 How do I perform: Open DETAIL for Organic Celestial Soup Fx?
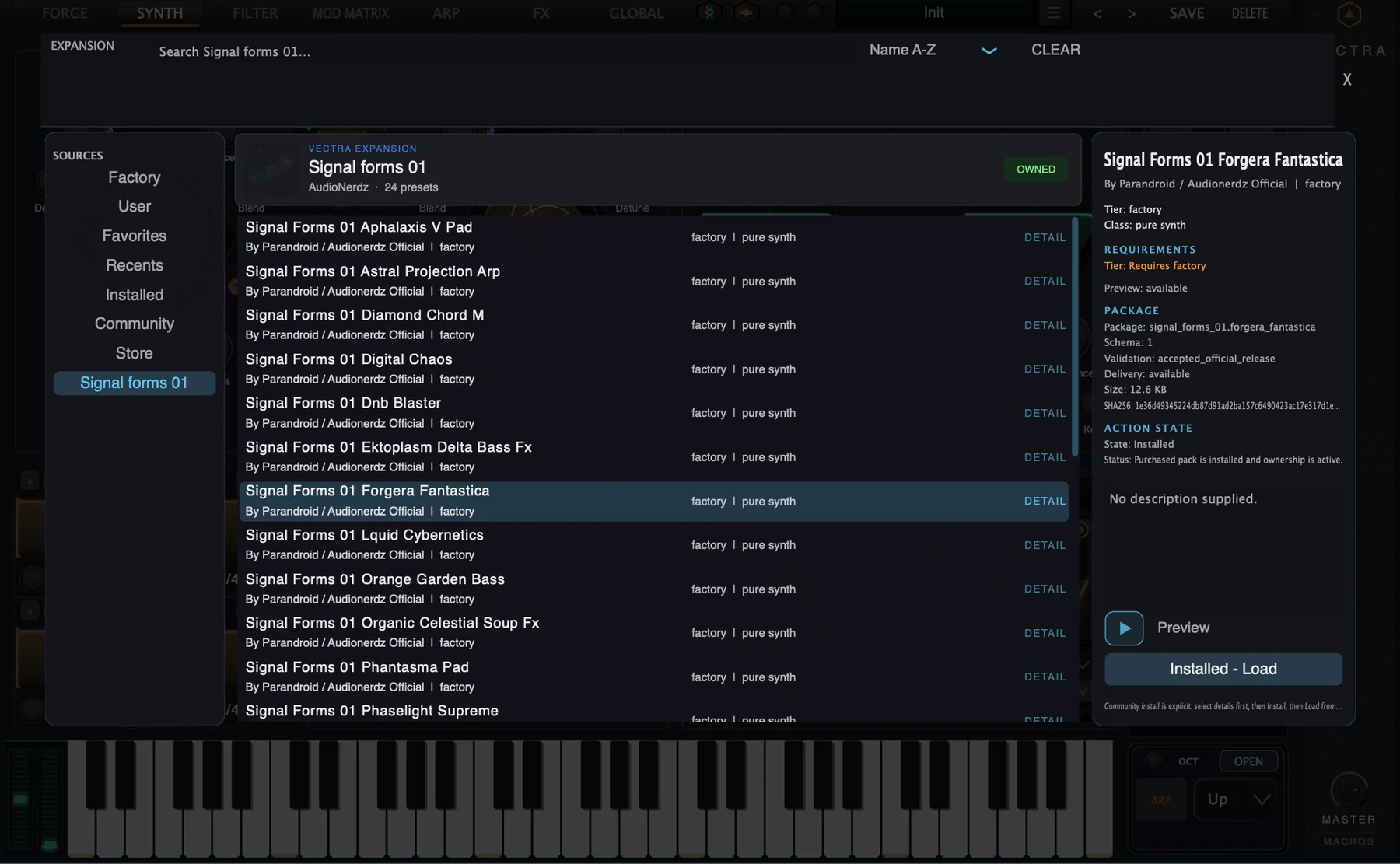pyautogui.click(x=1045, y=633)
